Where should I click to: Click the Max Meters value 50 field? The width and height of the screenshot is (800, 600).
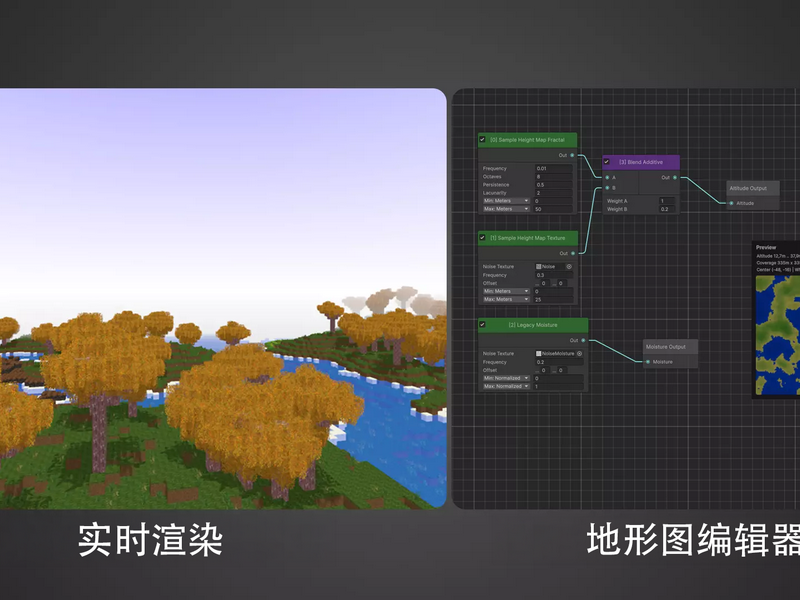pos(554,209)
